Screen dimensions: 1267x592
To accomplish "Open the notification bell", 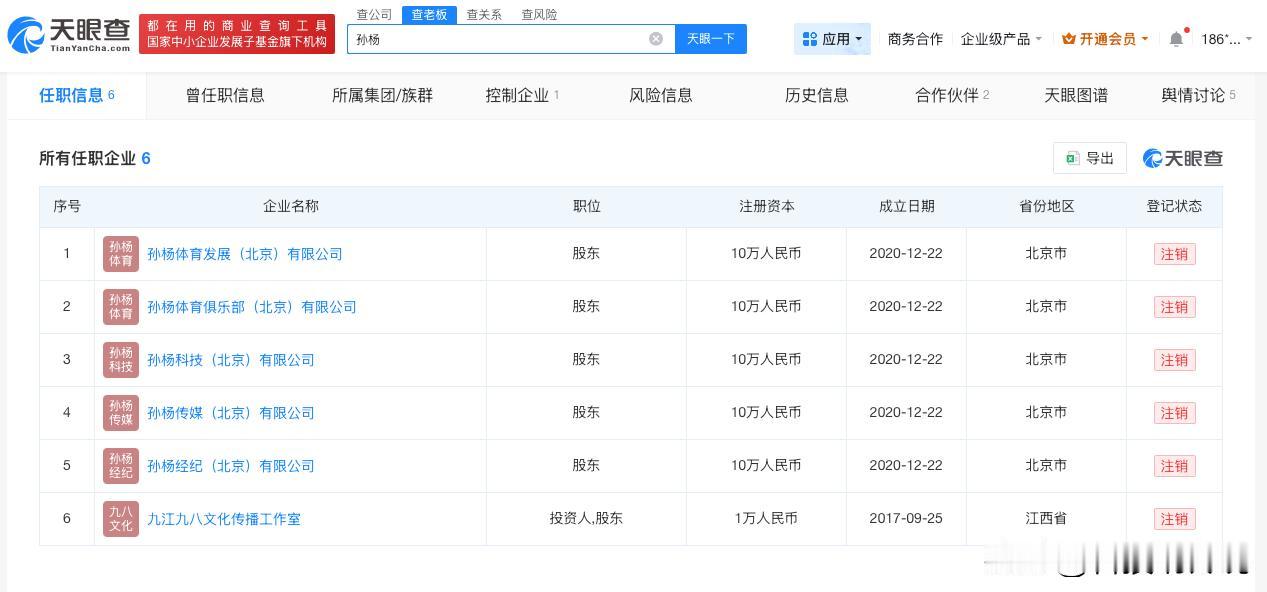I will pyautogui.click(x=1176, y=39).
